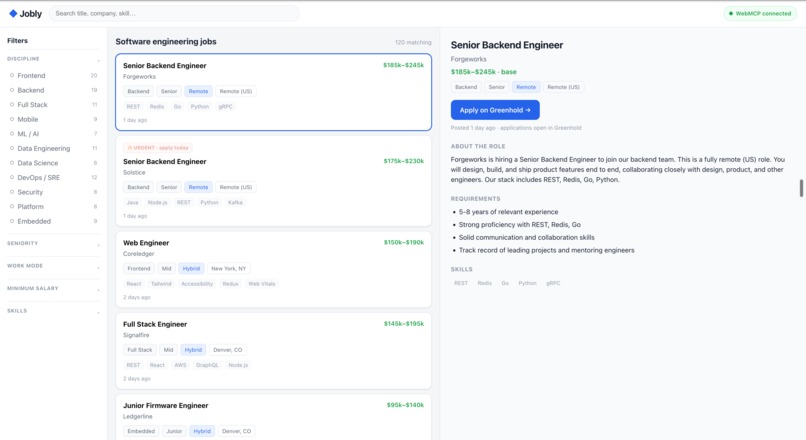Screen dimensions: 806x440
Task: Click the Forgeworks company name in detail panel
Action: 468,59
